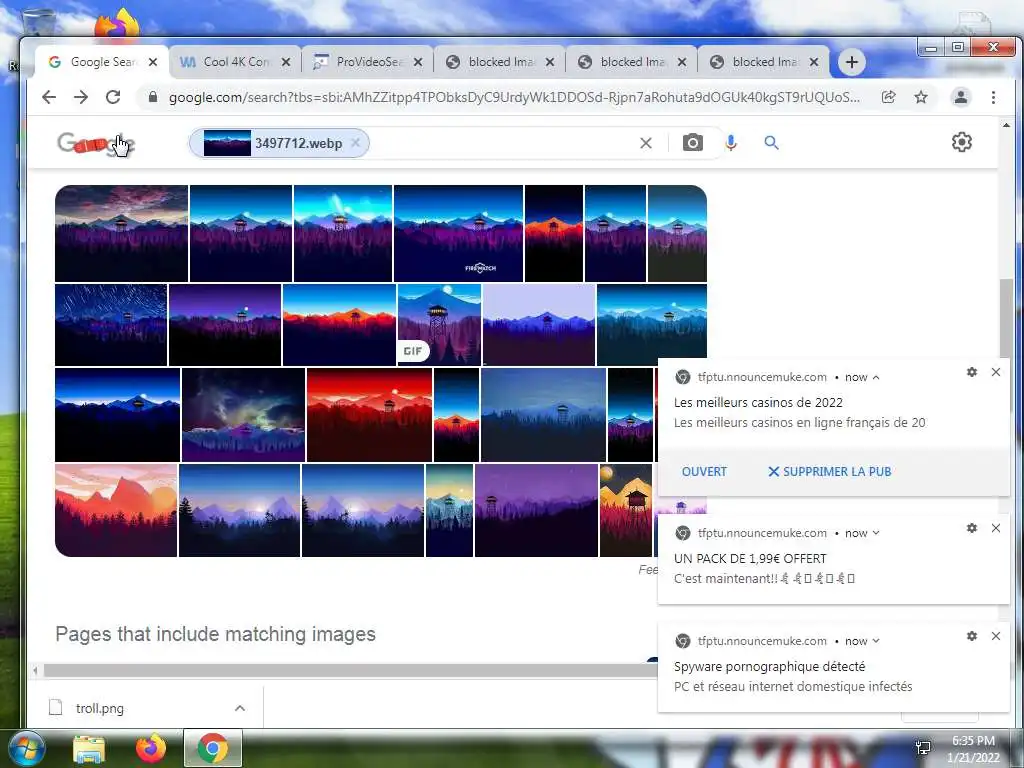The height and width of the screenshot is (768, 1024).
Task: Click 'Pages that include matching images' heading
Action: coord(216,634)
